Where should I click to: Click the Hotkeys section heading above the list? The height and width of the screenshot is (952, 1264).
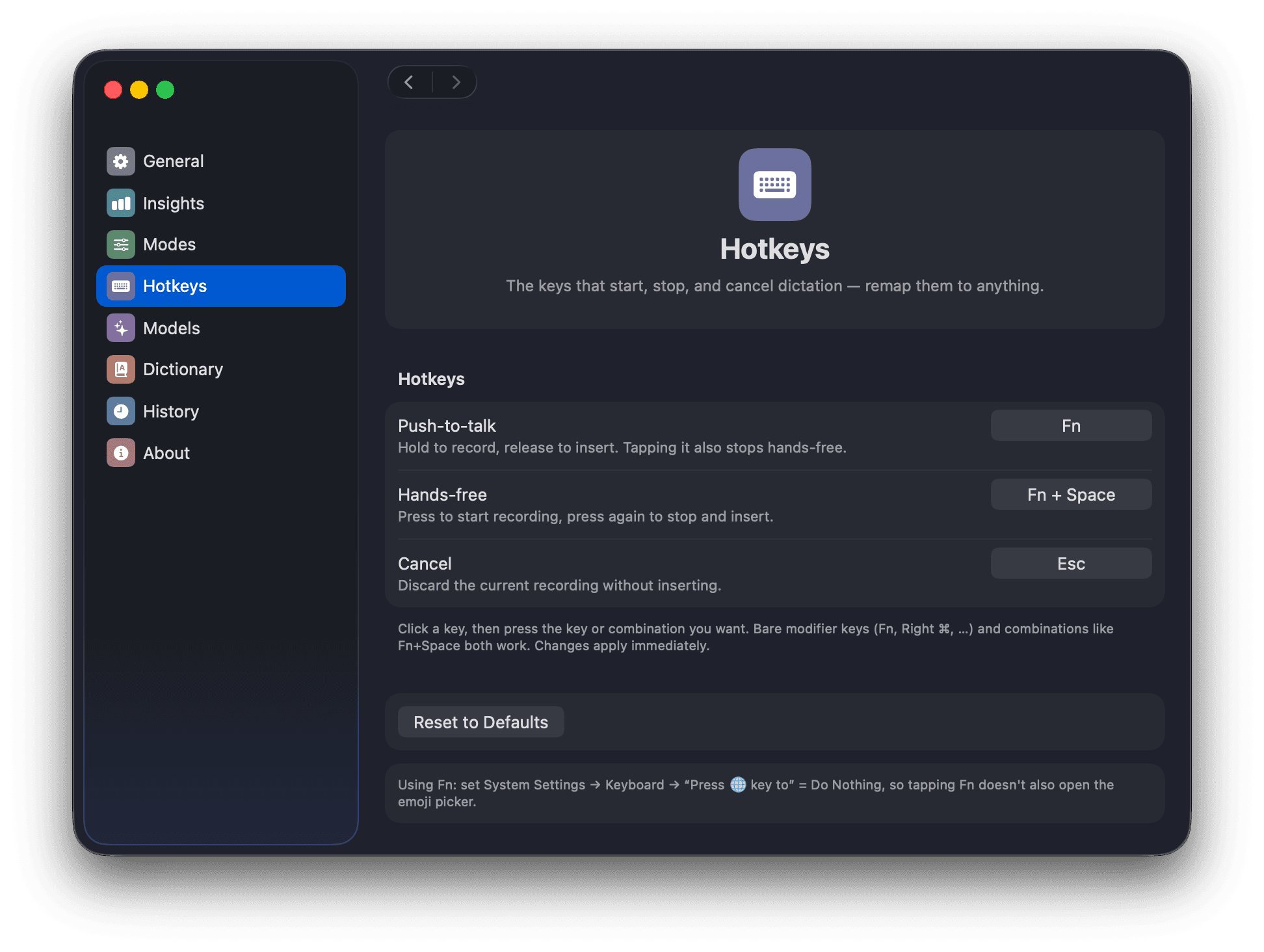(x=431, y=379)
